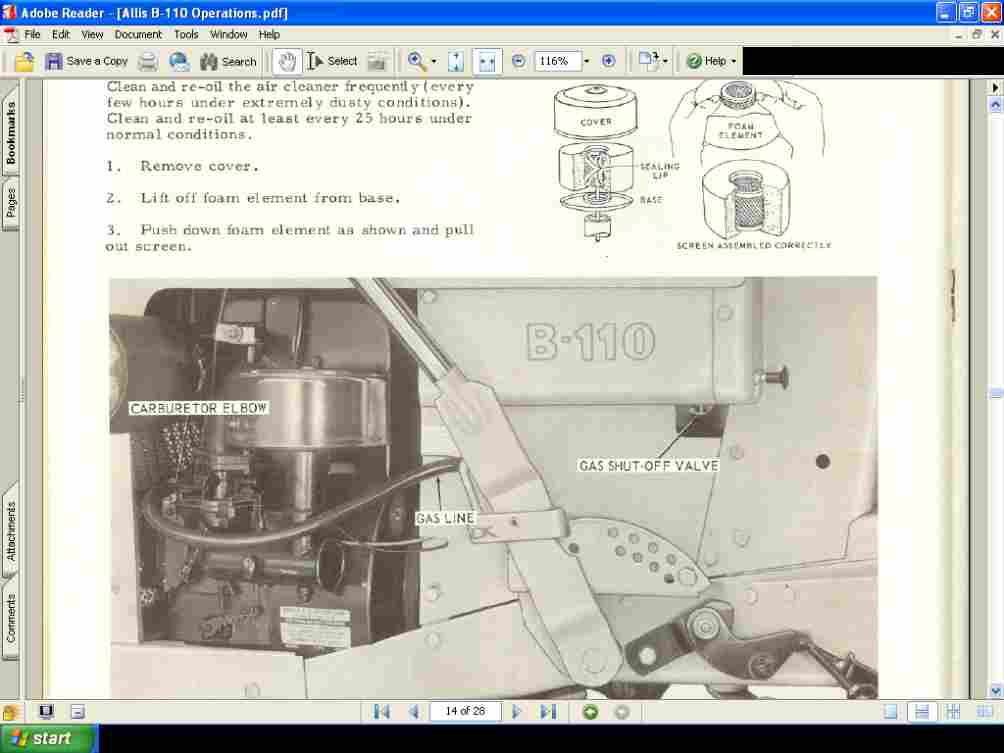
Task: Activate the Zoom magnifier tool
Action: (x=416, y=61)
